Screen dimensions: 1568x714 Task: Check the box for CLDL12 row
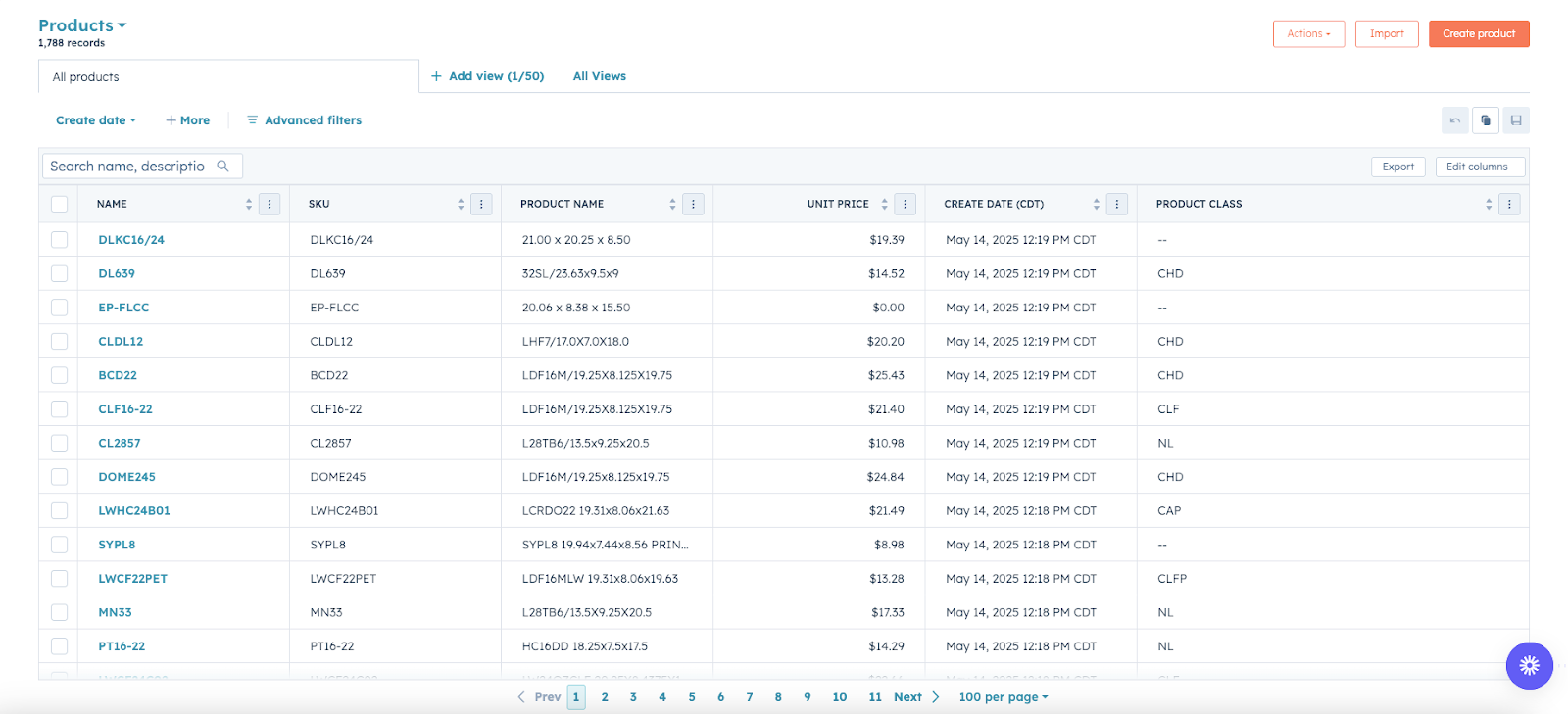[x=60, y=342]
